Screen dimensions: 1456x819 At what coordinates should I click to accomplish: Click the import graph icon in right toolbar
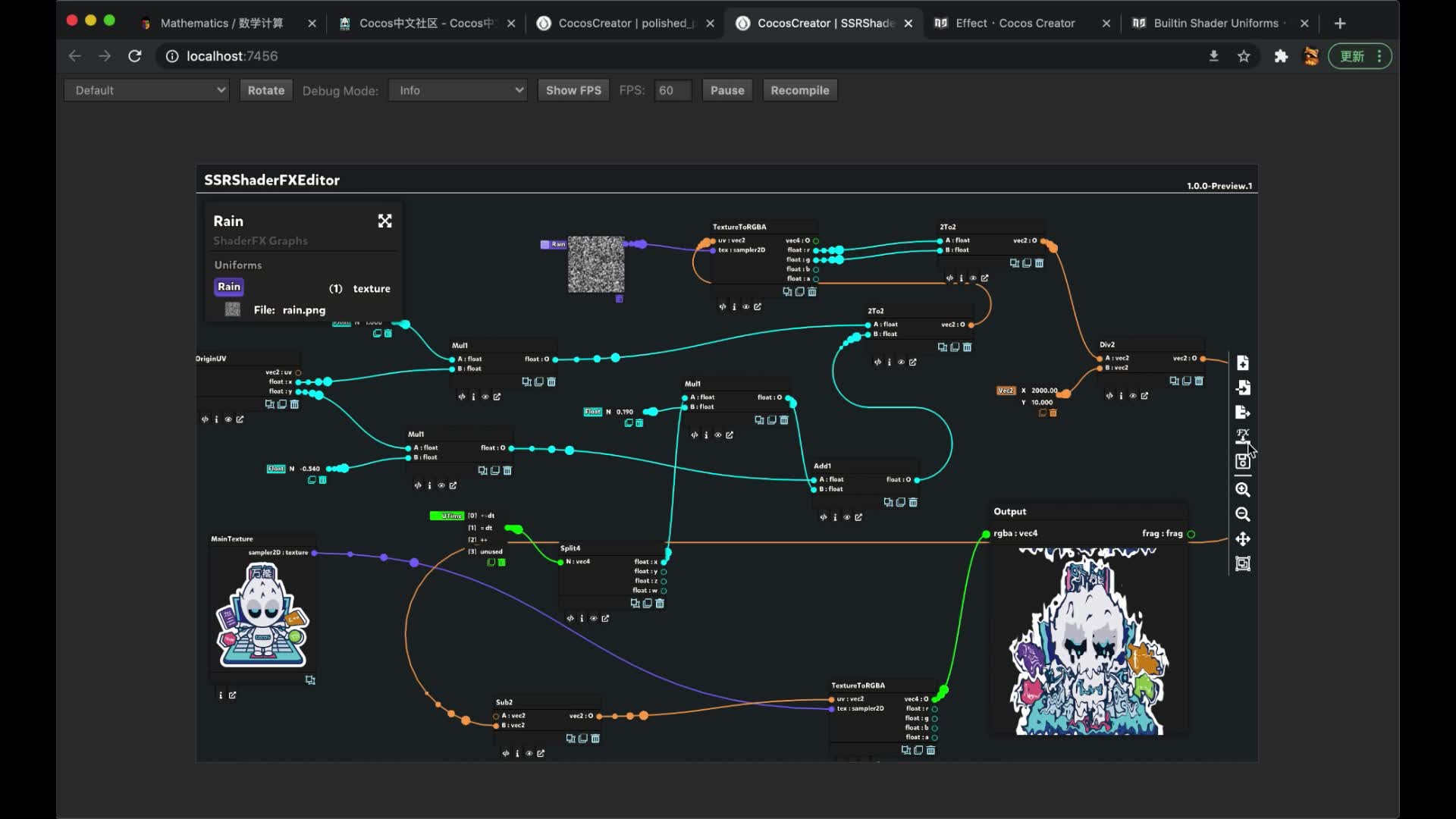click(1243, 387)
